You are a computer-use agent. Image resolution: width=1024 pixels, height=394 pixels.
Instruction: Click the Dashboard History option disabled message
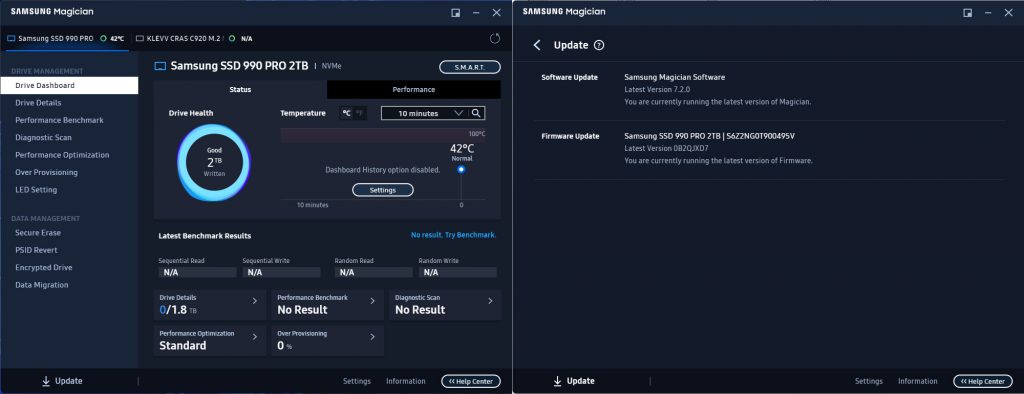pos(383,170)
